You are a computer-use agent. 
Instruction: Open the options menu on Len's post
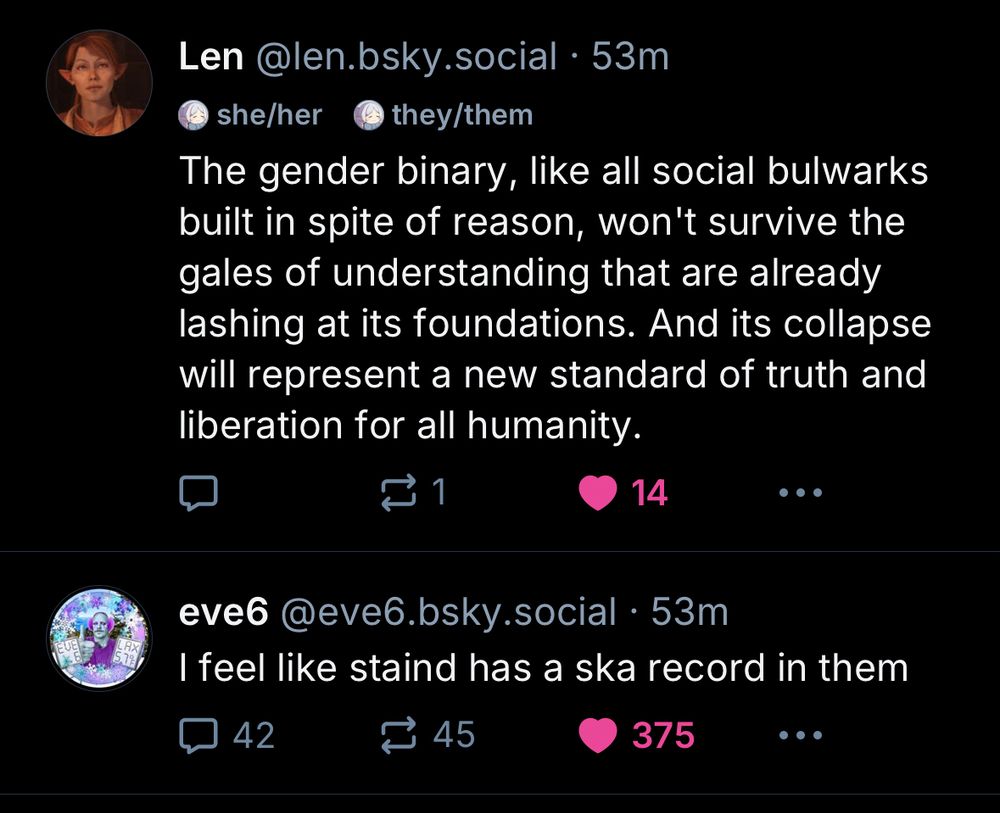click(799, 491)
